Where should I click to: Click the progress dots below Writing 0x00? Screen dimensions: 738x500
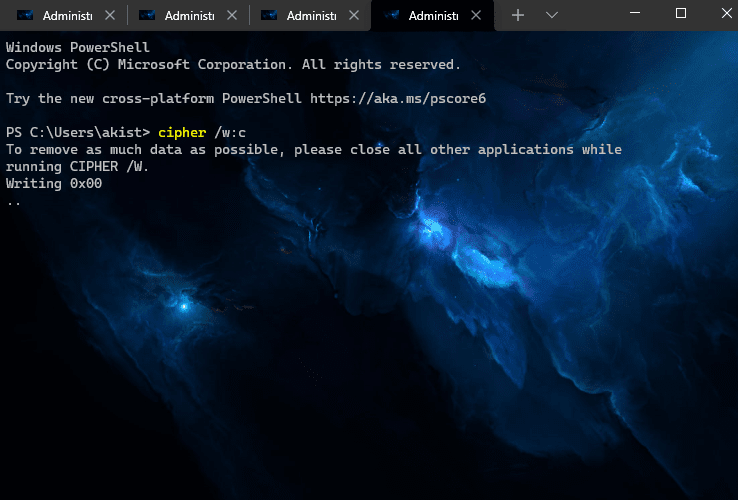click(x=14, y=203)
